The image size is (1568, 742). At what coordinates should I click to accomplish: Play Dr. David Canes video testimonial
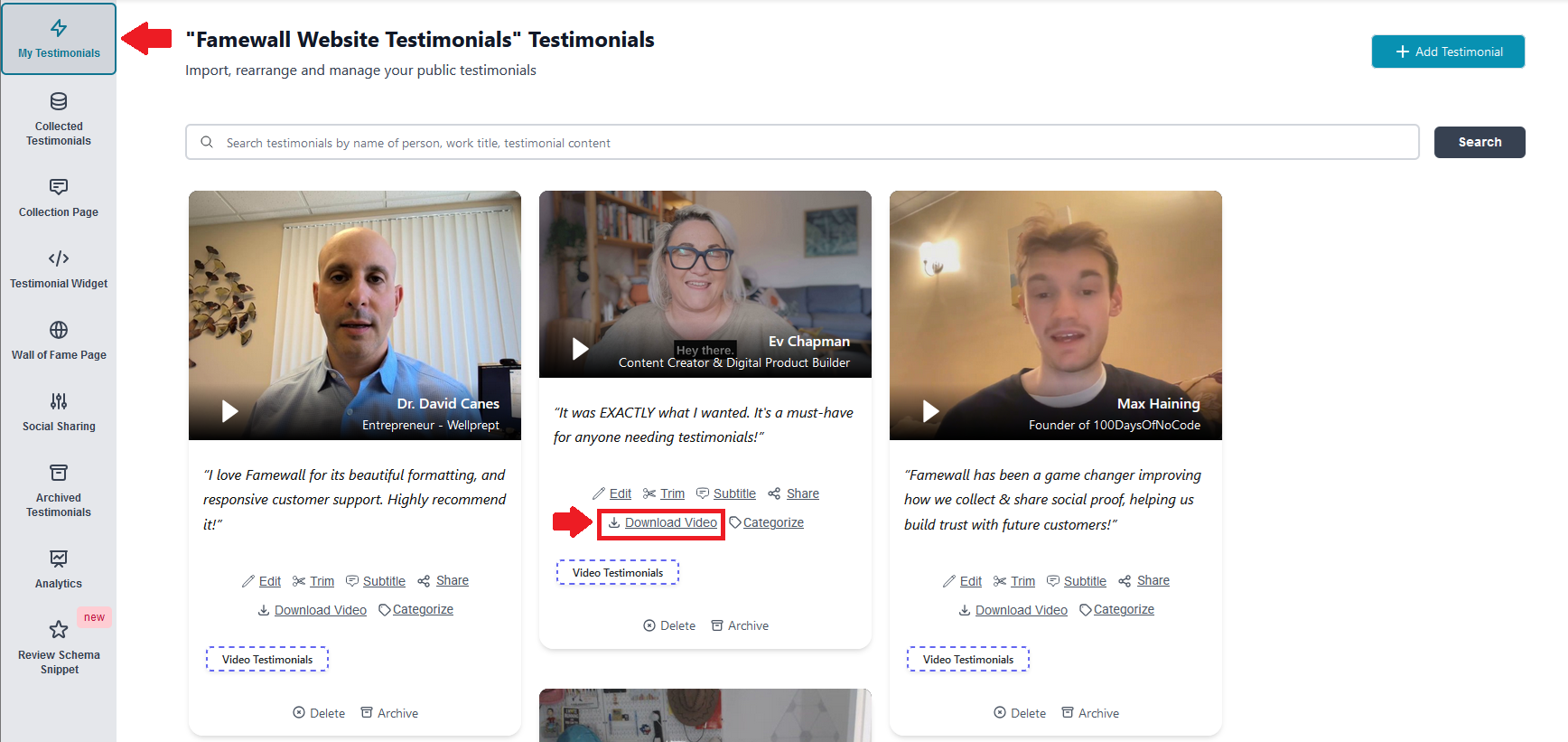tap(230, 411)
